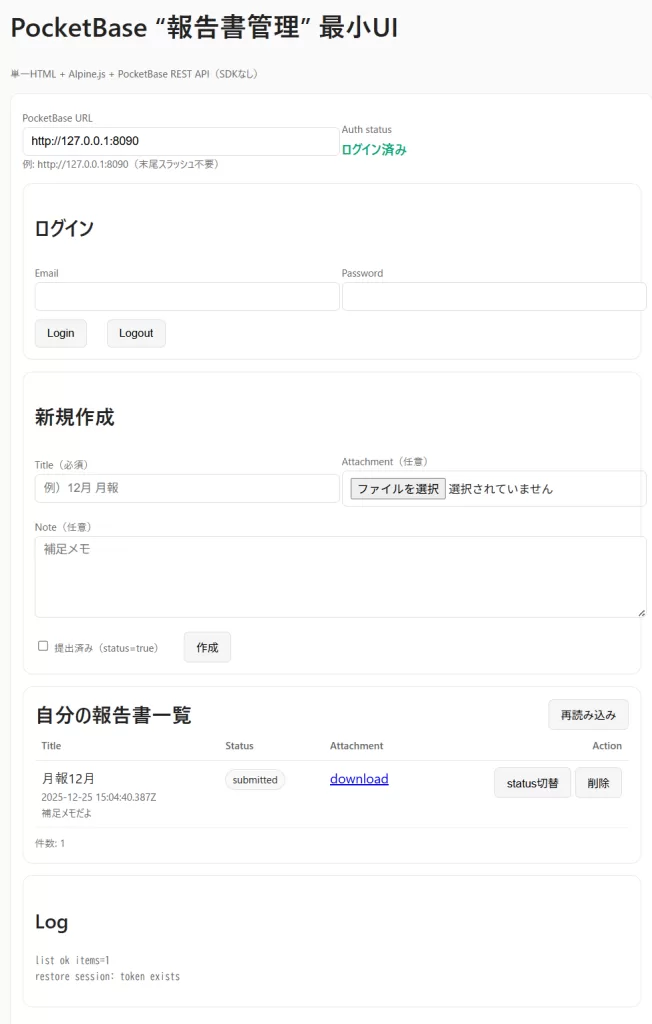Screen dimensions: 652x1024
Task: Click the 件数: 1 count text
Action: [x=50, y=843]
